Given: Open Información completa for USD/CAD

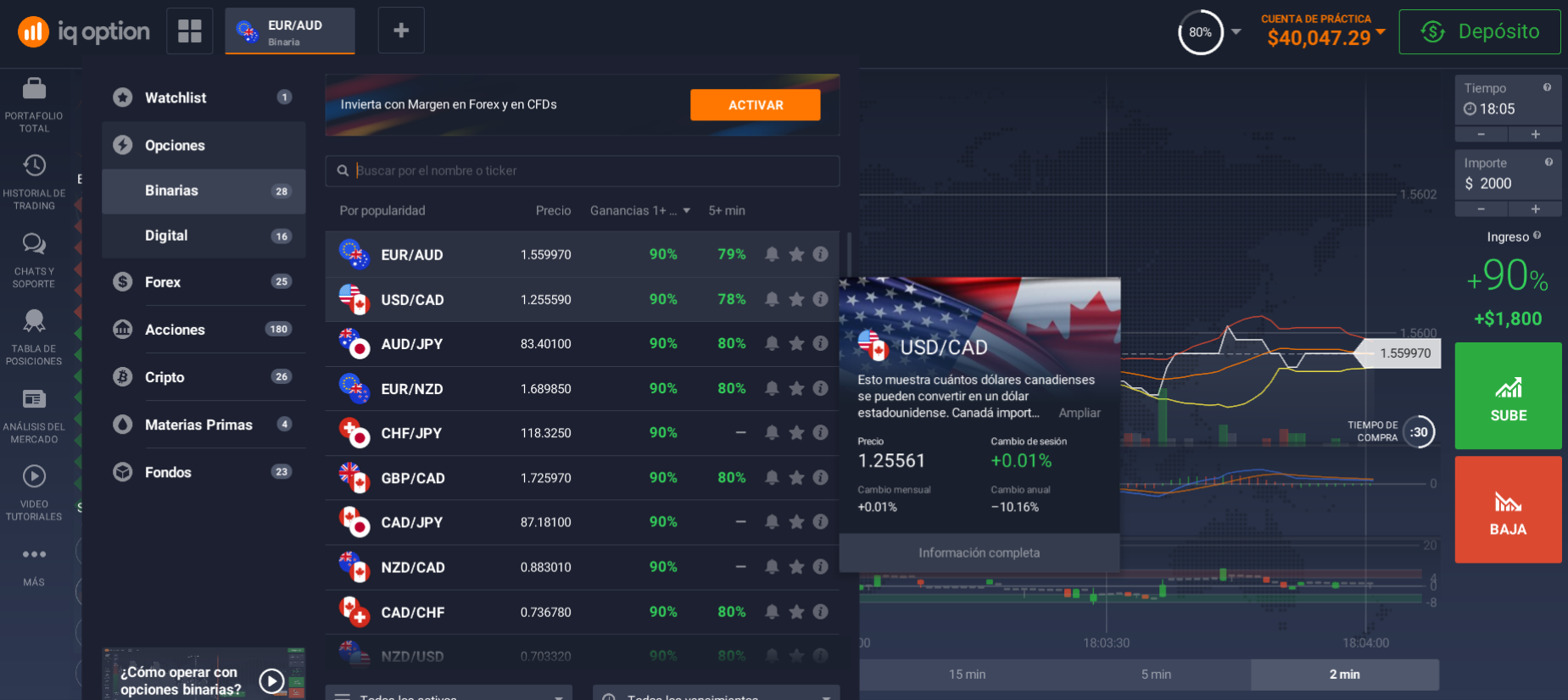Looking at the screenshot, I should click(979, 553).
